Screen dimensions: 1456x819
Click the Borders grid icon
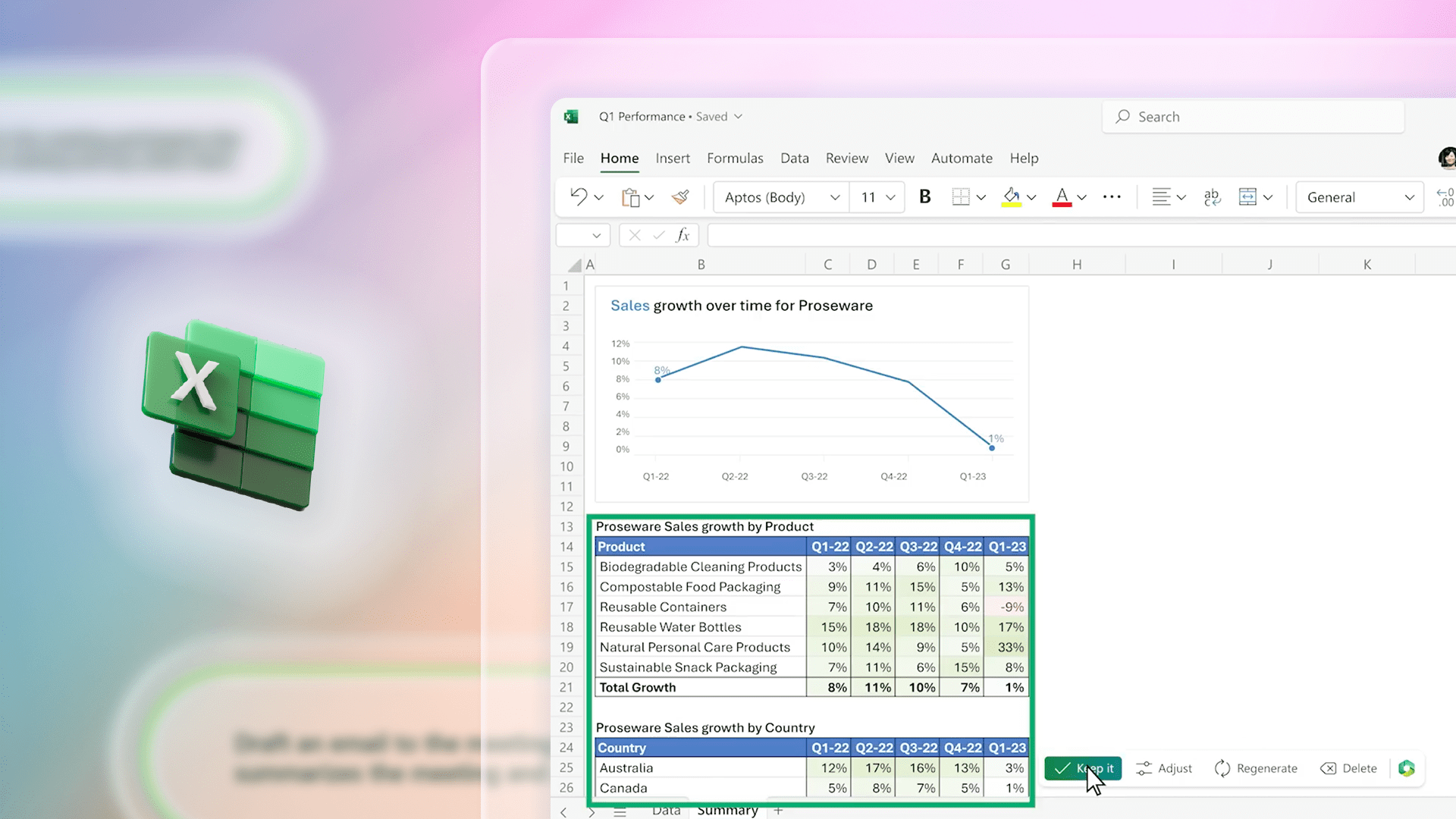pyautogui.click(x=960, y=197)
